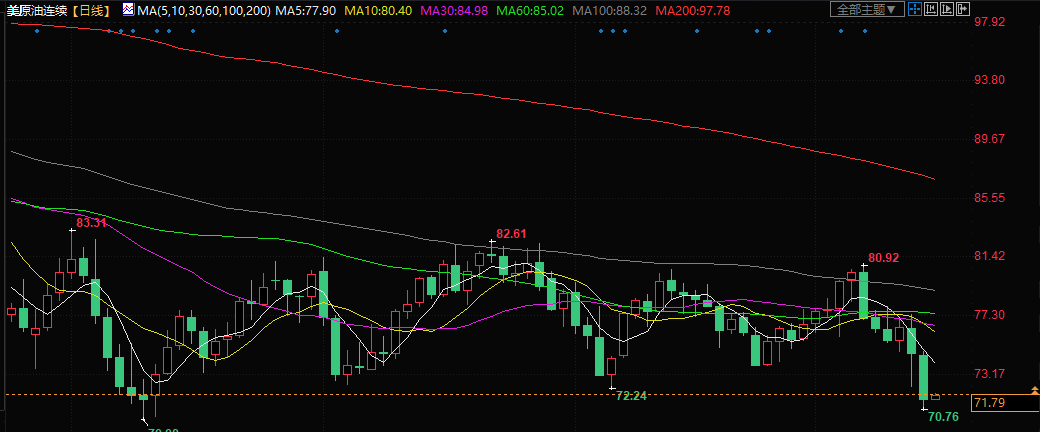Click the MA5:77.90 legend value

click(305, 10)
